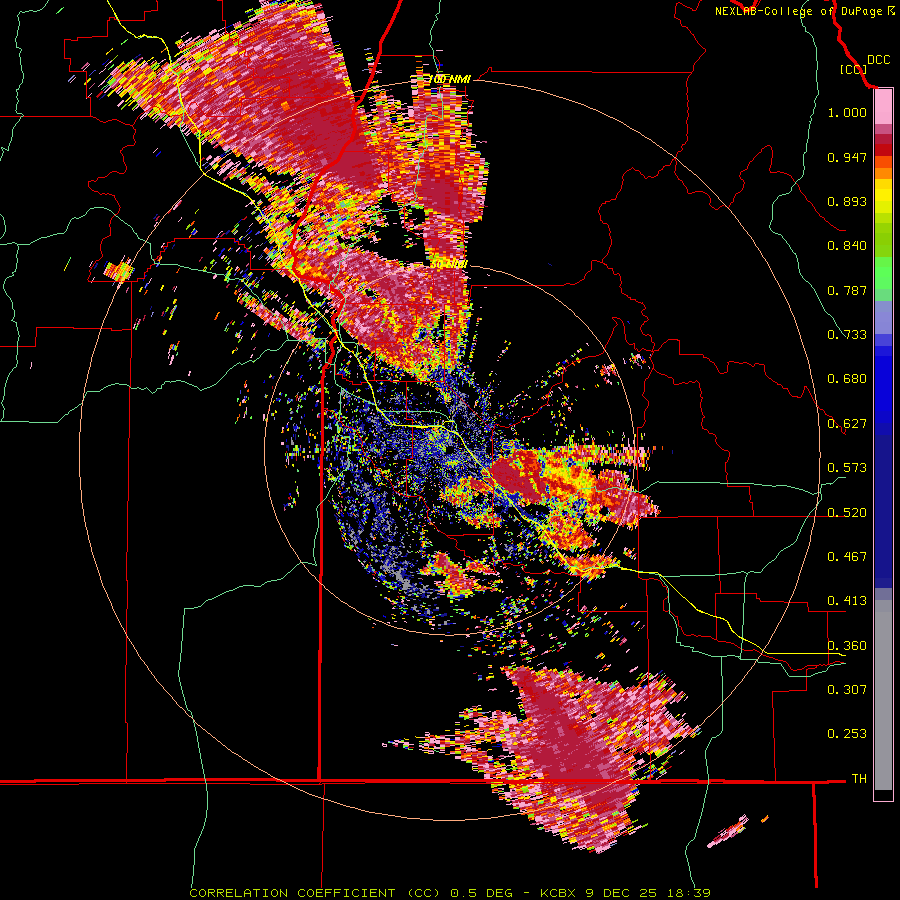
Task: Click the 100 NMI range ring label
Action: (449, 79)
